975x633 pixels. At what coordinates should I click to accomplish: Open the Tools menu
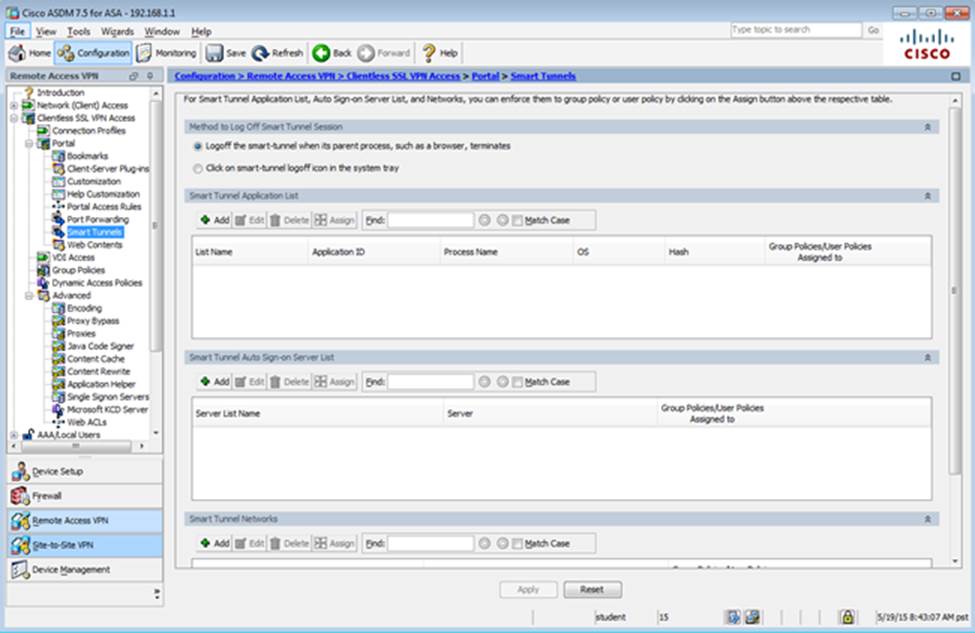[x=80, y=31]
